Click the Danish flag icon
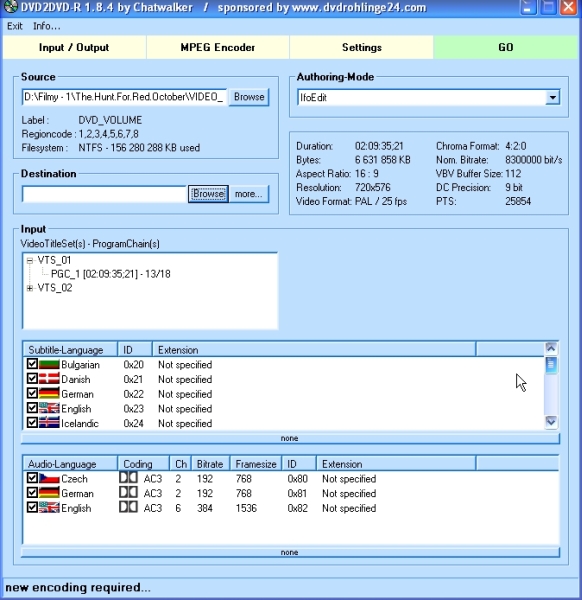Viewport: 582px width, 600px height. [49, 379]
